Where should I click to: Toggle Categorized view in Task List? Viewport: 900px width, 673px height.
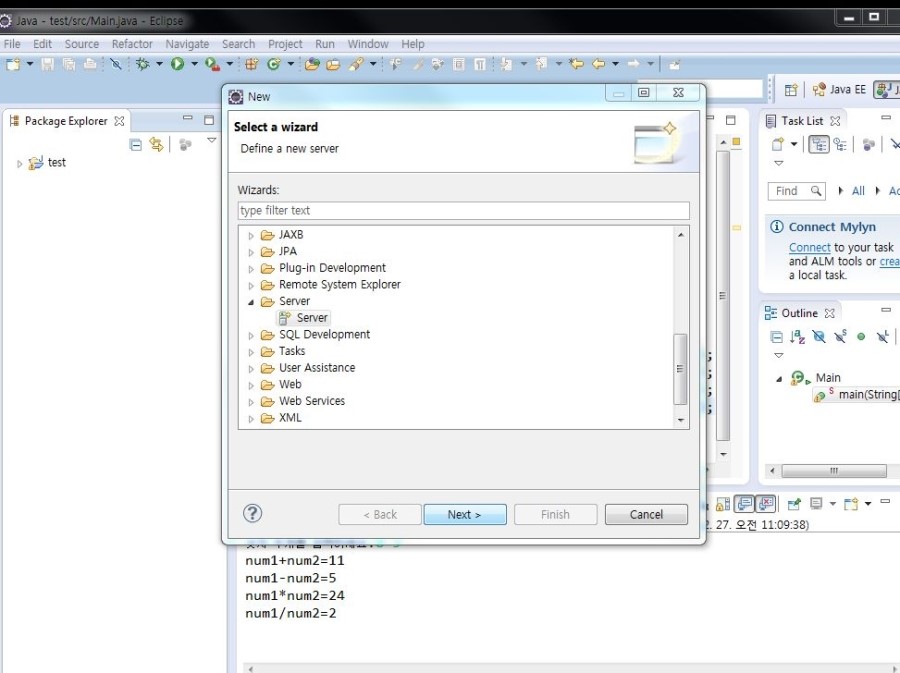(x=818, y=144)
